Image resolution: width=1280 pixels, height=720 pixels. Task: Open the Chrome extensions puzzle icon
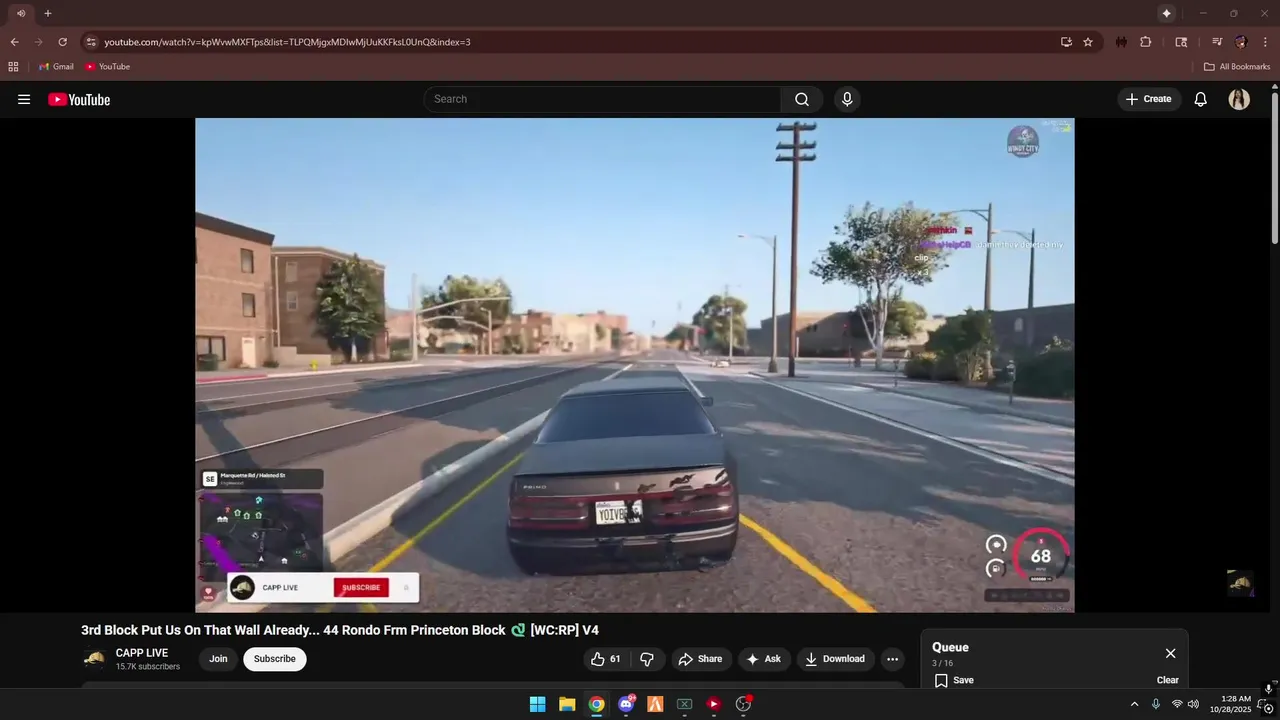(1146, 42)
